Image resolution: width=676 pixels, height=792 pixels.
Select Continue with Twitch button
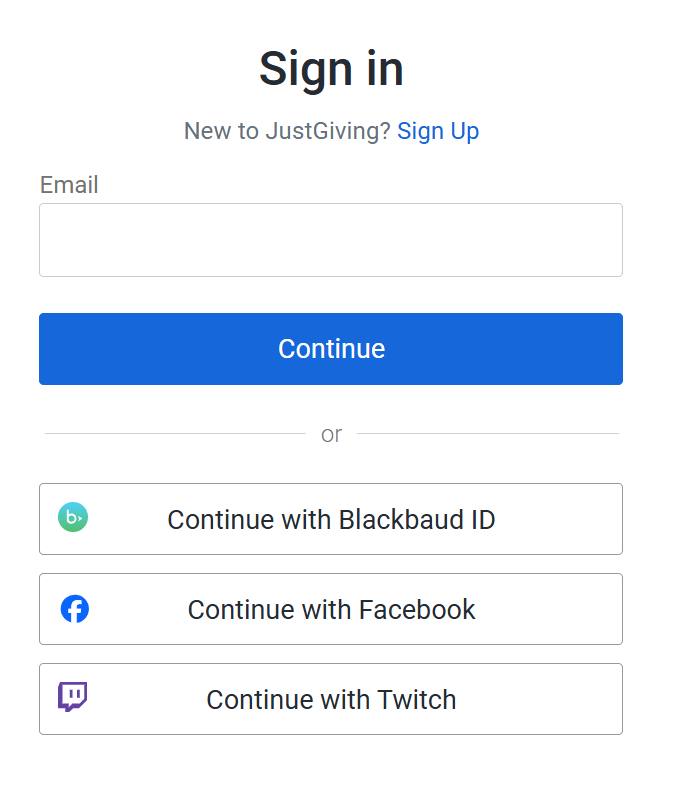[x=330, y=699]
